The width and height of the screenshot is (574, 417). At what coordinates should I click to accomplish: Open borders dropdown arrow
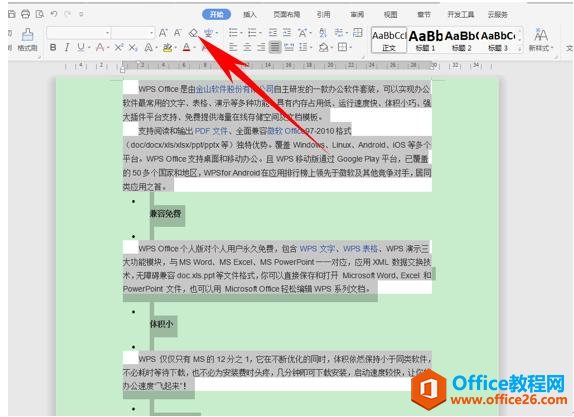click(350, 48)
